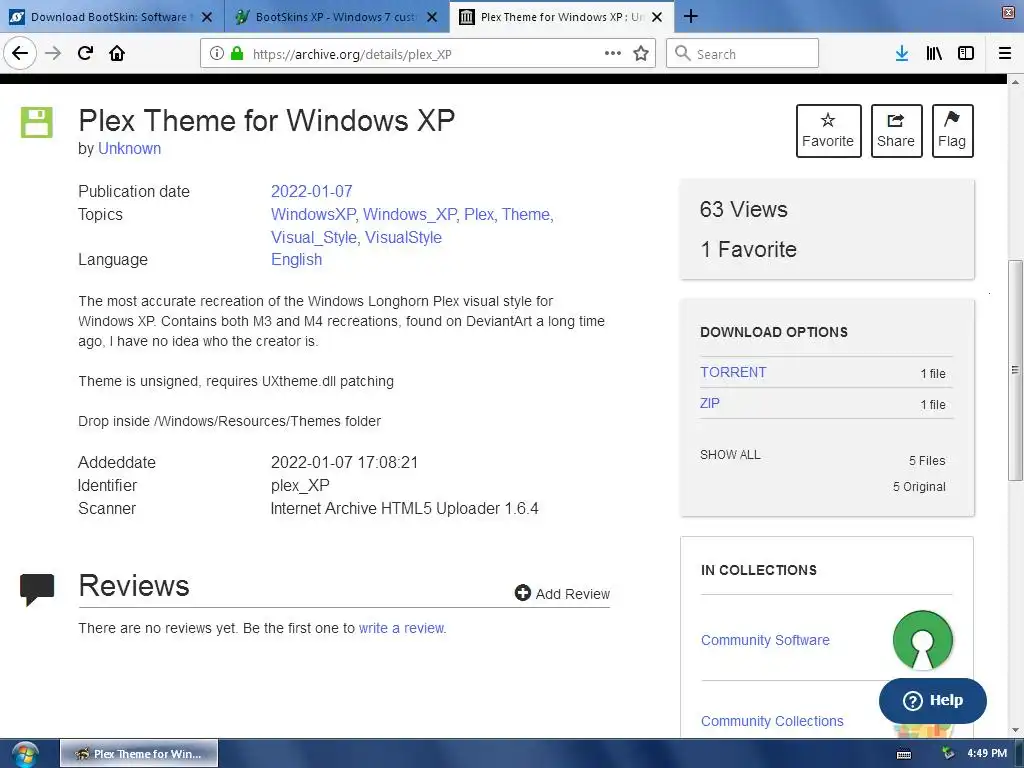The height and width of the screenshot is (768, 1024).
Task: Open the Plex topic link
Action: [x=479, y=214]
